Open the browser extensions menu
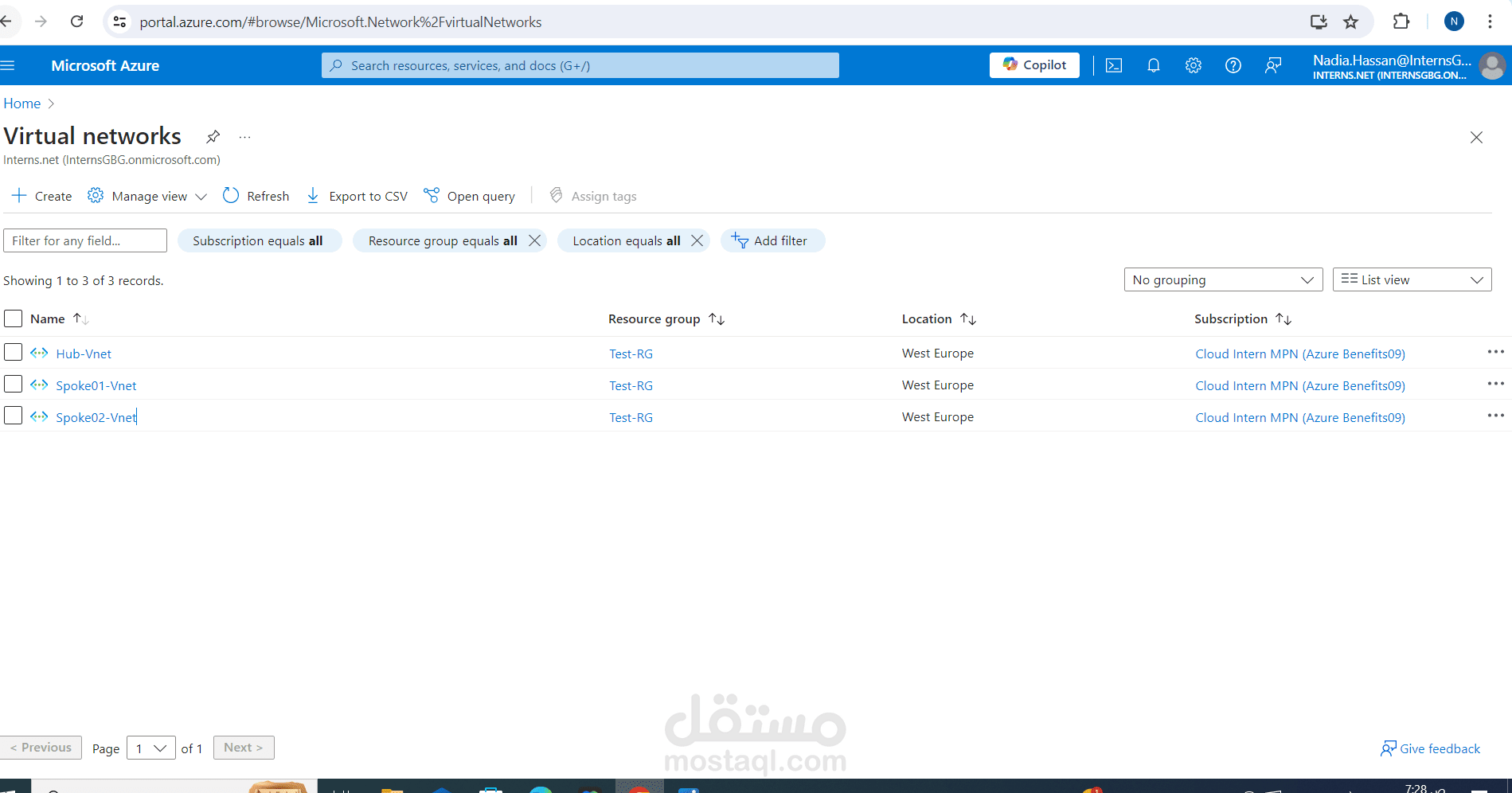1512x793 pixels. (x=1401, y=21)
